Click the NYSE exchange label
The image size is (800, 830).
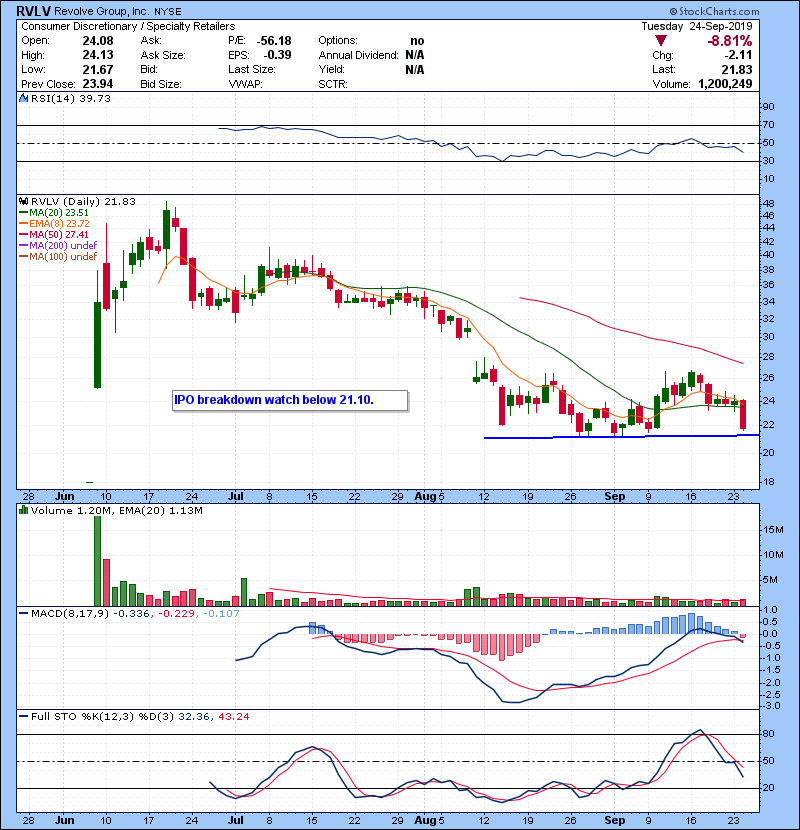pyautogui.click(x=168, y=11)
